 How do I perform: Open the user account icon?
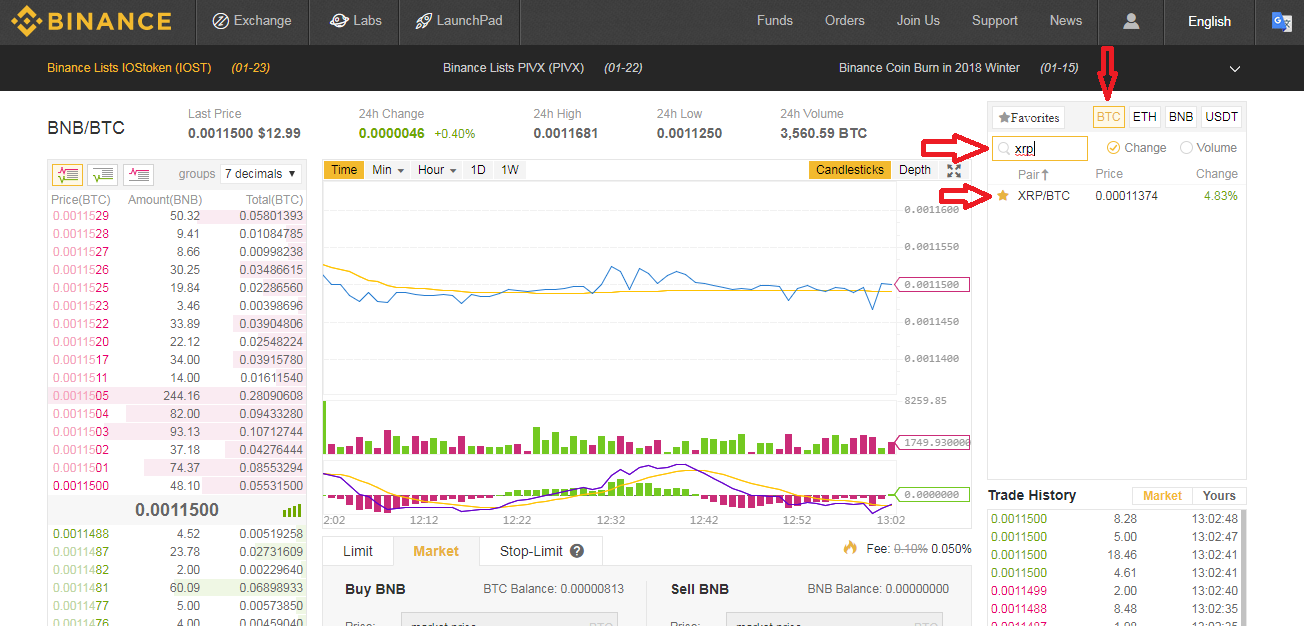[1131, 21]
